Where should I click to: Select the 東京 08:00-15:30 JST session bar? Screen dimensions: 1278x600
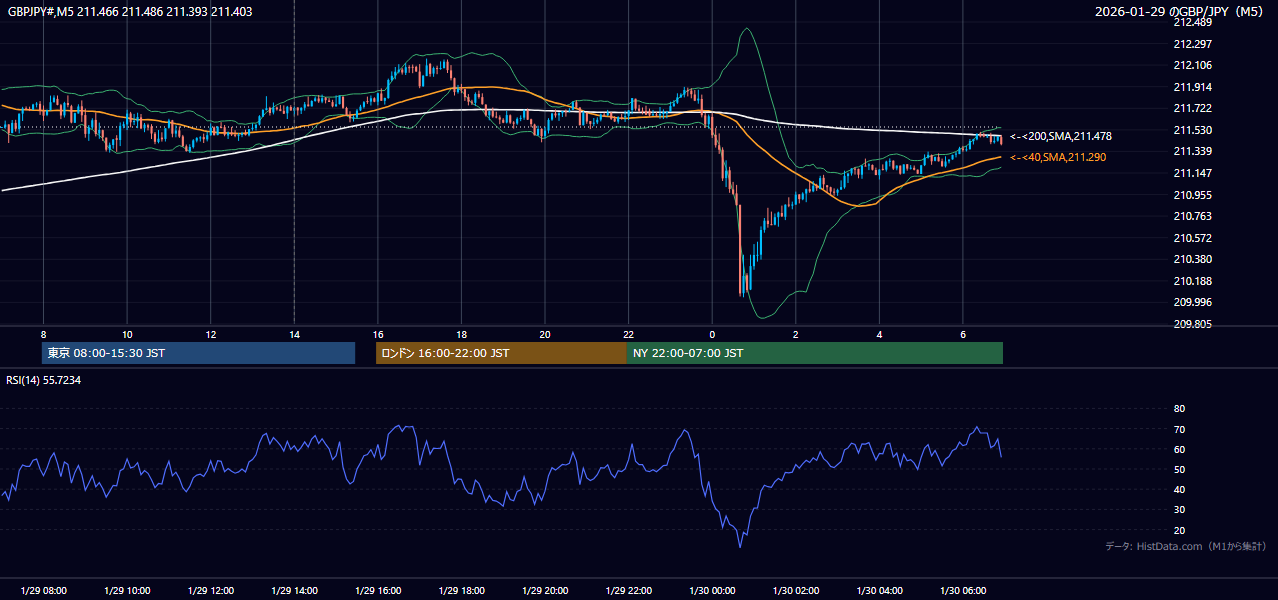click(198, 353)
